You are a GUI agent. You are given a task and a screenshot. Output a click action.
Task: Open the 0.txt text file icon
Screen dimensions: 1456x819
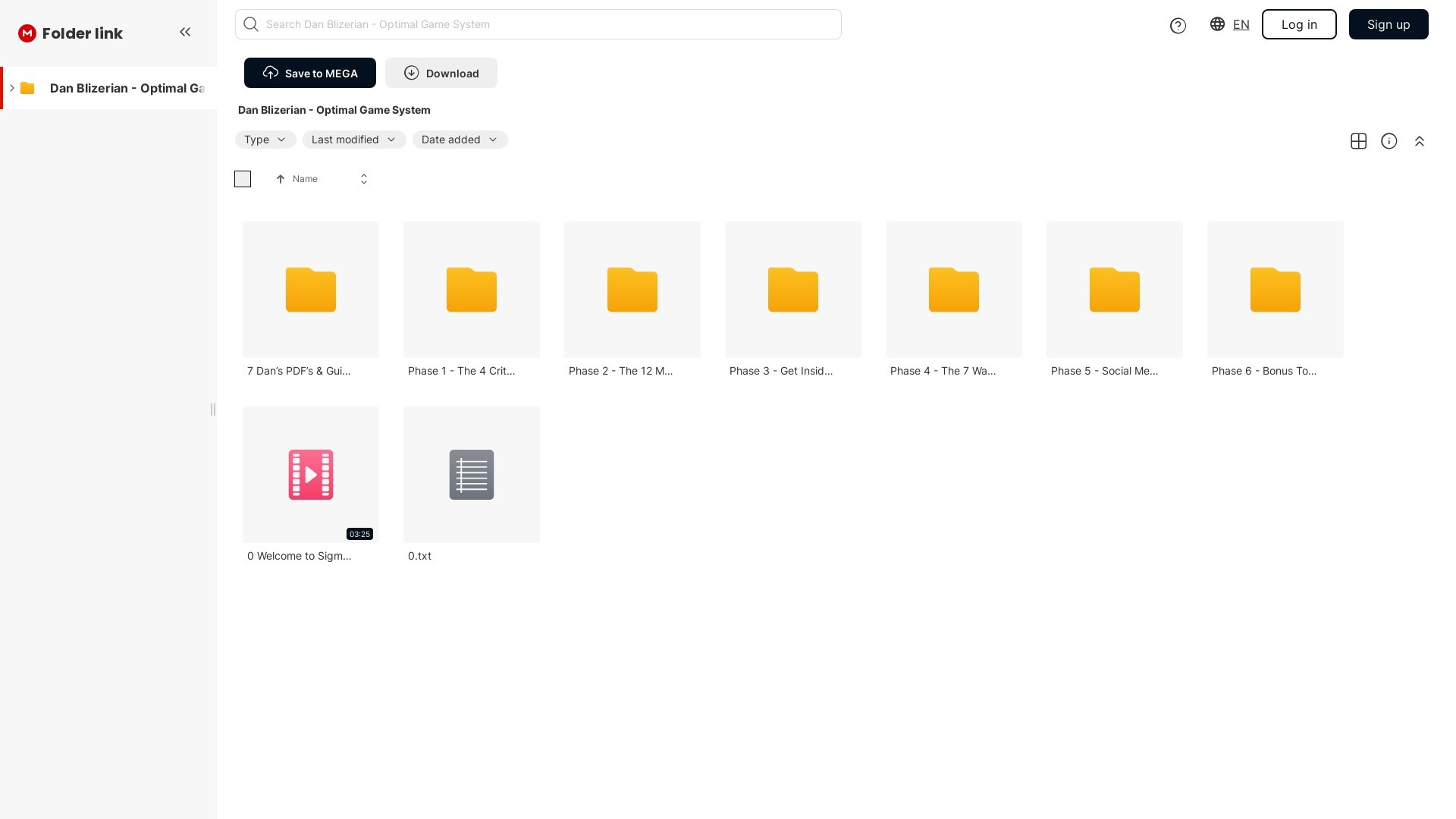pyautogui.click(x=471, y=475)
